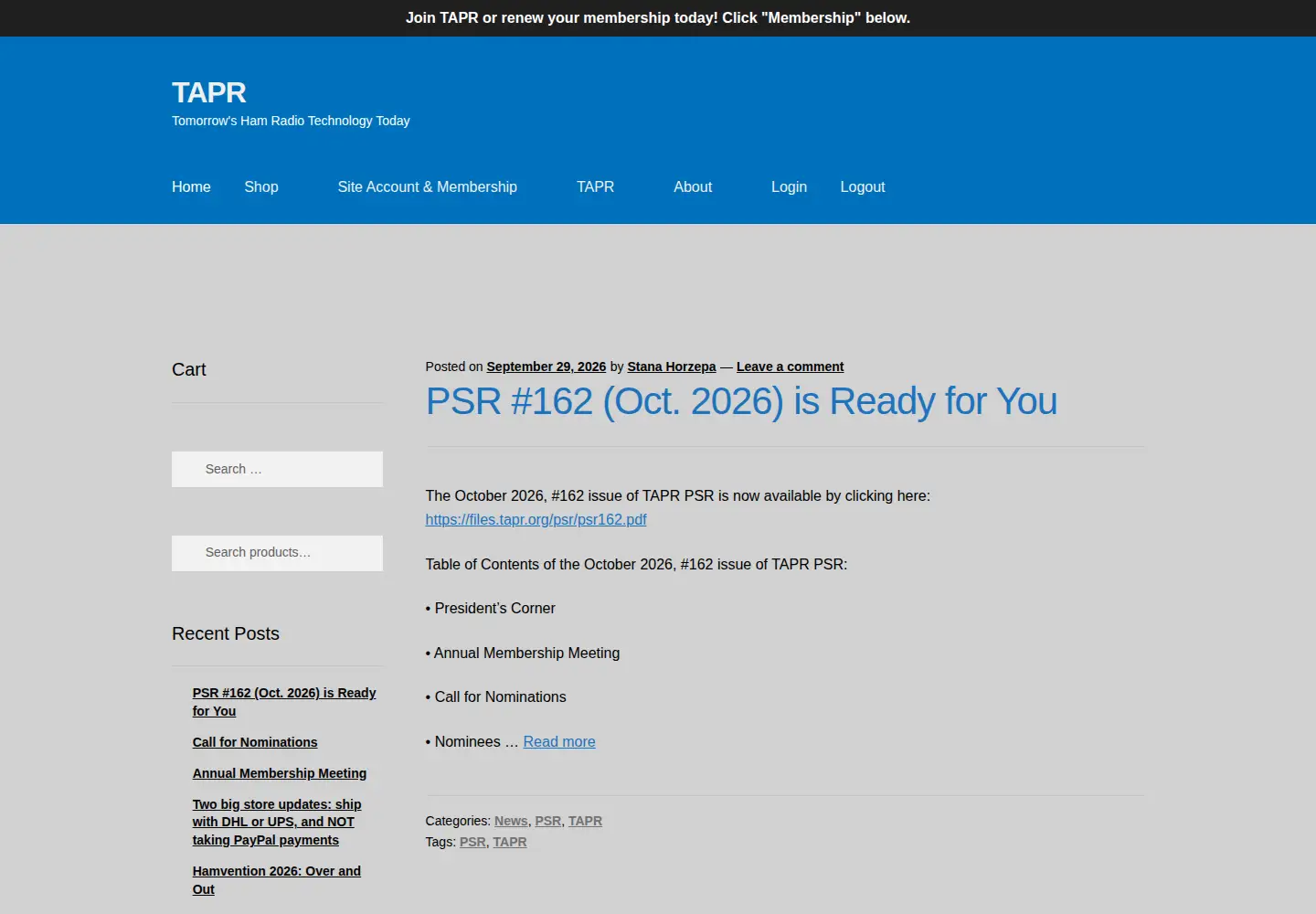The height and width of the screenshot is (914, 1316).
Task: Open the News category link
Action: (x=511, y=821)
